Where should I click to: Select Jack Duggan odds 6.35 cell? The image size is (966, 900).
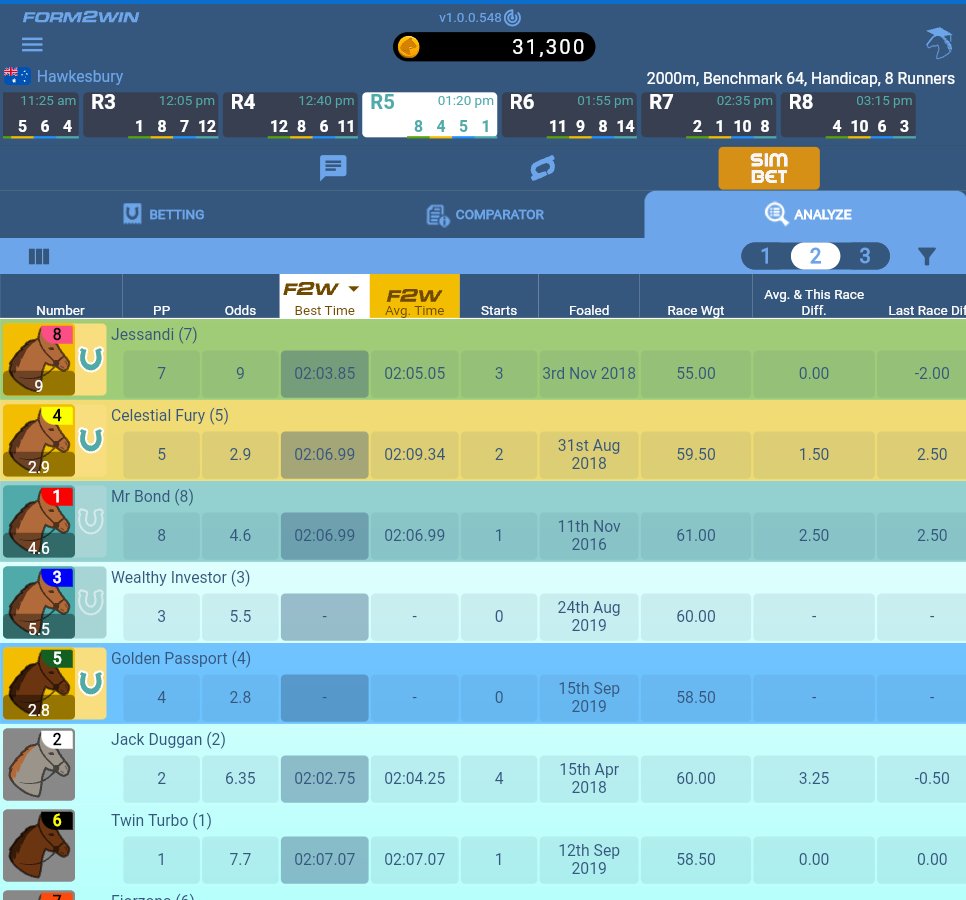coord(240,779)
